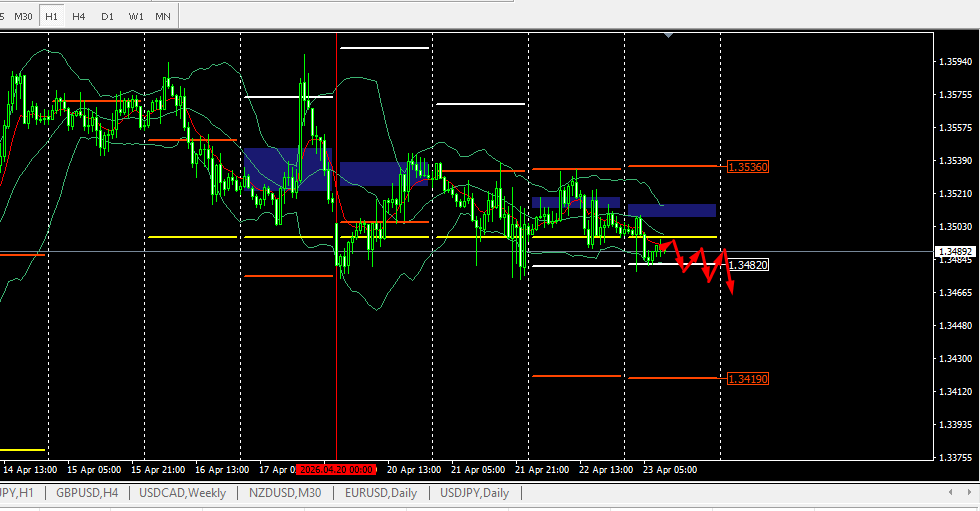Click 1.33755 on the price scale
The width and height of the screenshot is (980, 511).
tap(956, 457)
